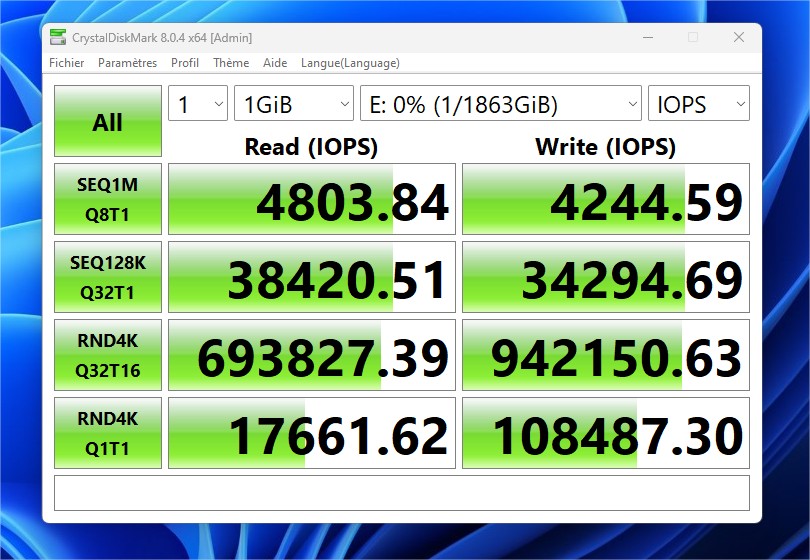Click the SEQ128K write result 34294.69
Screen dimensions: 810x560
click(606, 277)
